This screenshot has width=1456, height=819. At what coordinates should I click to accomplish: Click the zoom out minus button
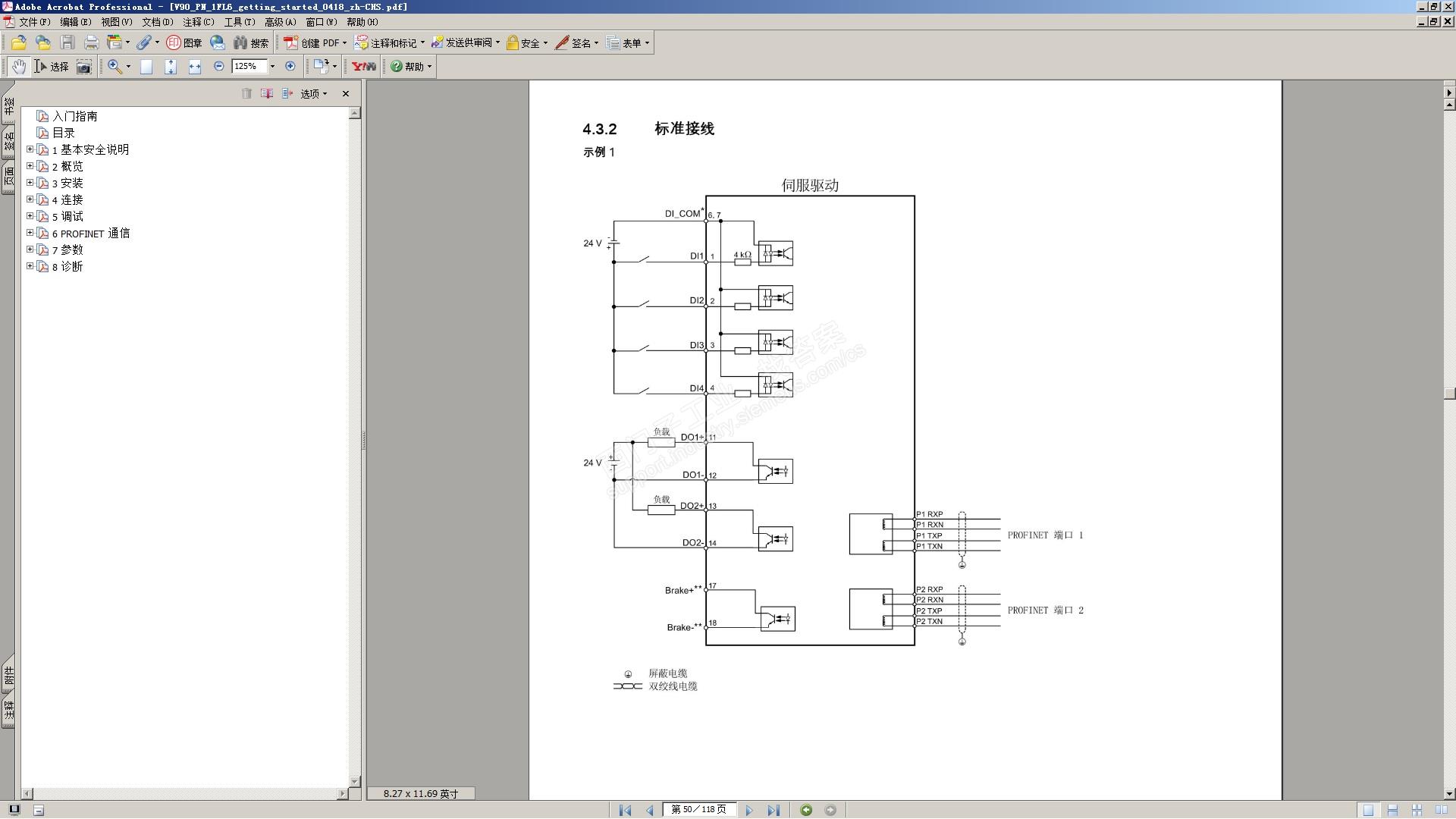[x=219, y=67]
